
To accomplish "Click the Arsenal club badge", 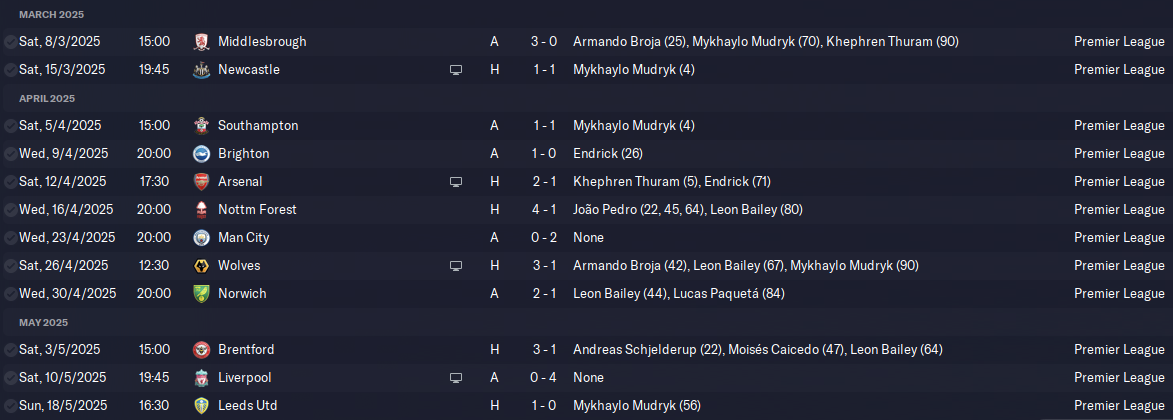I will [202, 182].
